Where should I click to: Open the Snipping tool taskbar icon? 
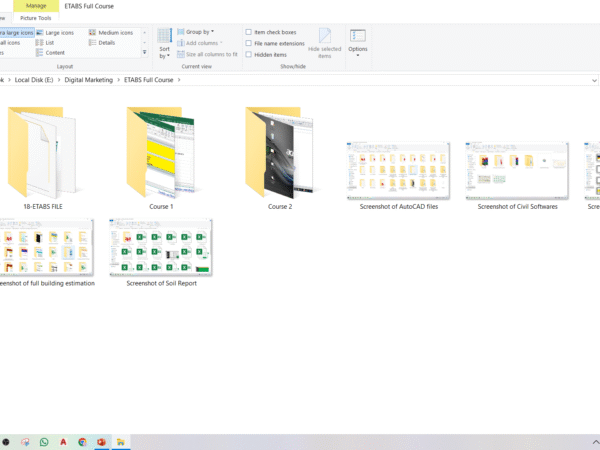pos(25,442)
